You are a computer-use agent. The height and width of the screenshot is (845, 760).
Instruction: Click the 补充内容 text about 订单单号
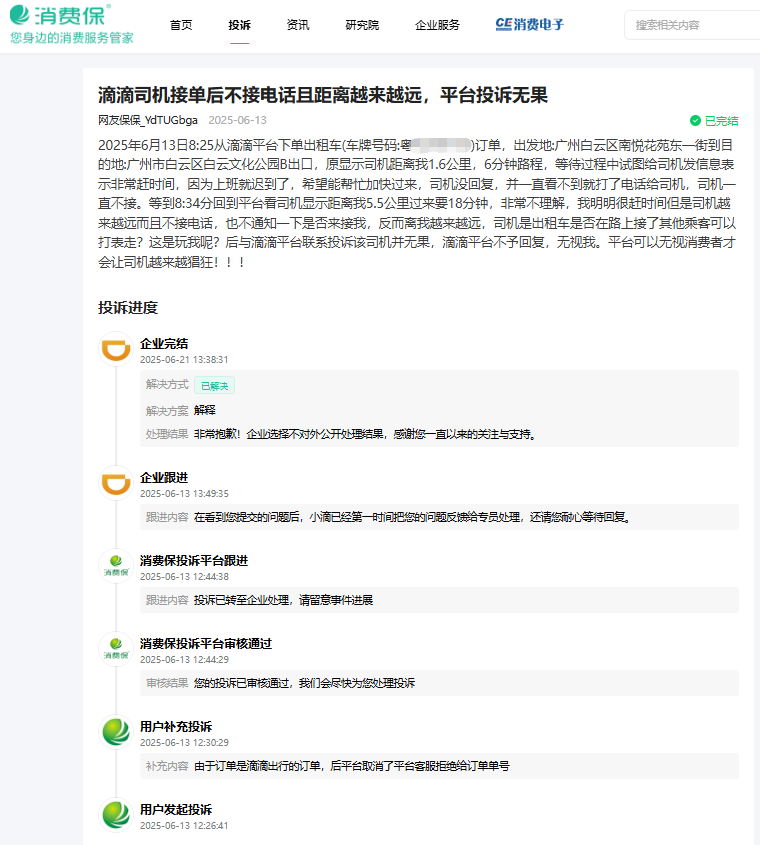pyautogui.click(x=351, y=766)
